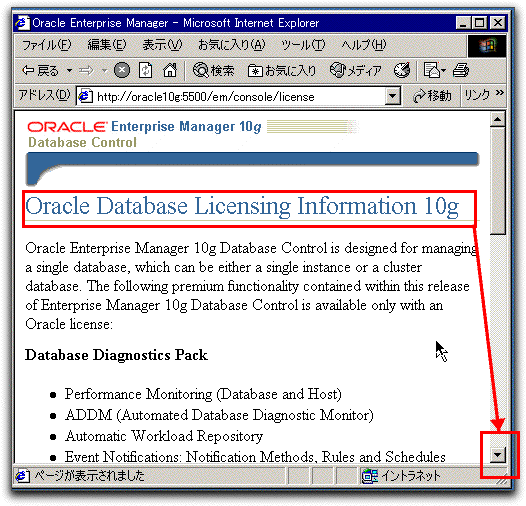Open the Tools (ツール) menu

tap(303, 45)
